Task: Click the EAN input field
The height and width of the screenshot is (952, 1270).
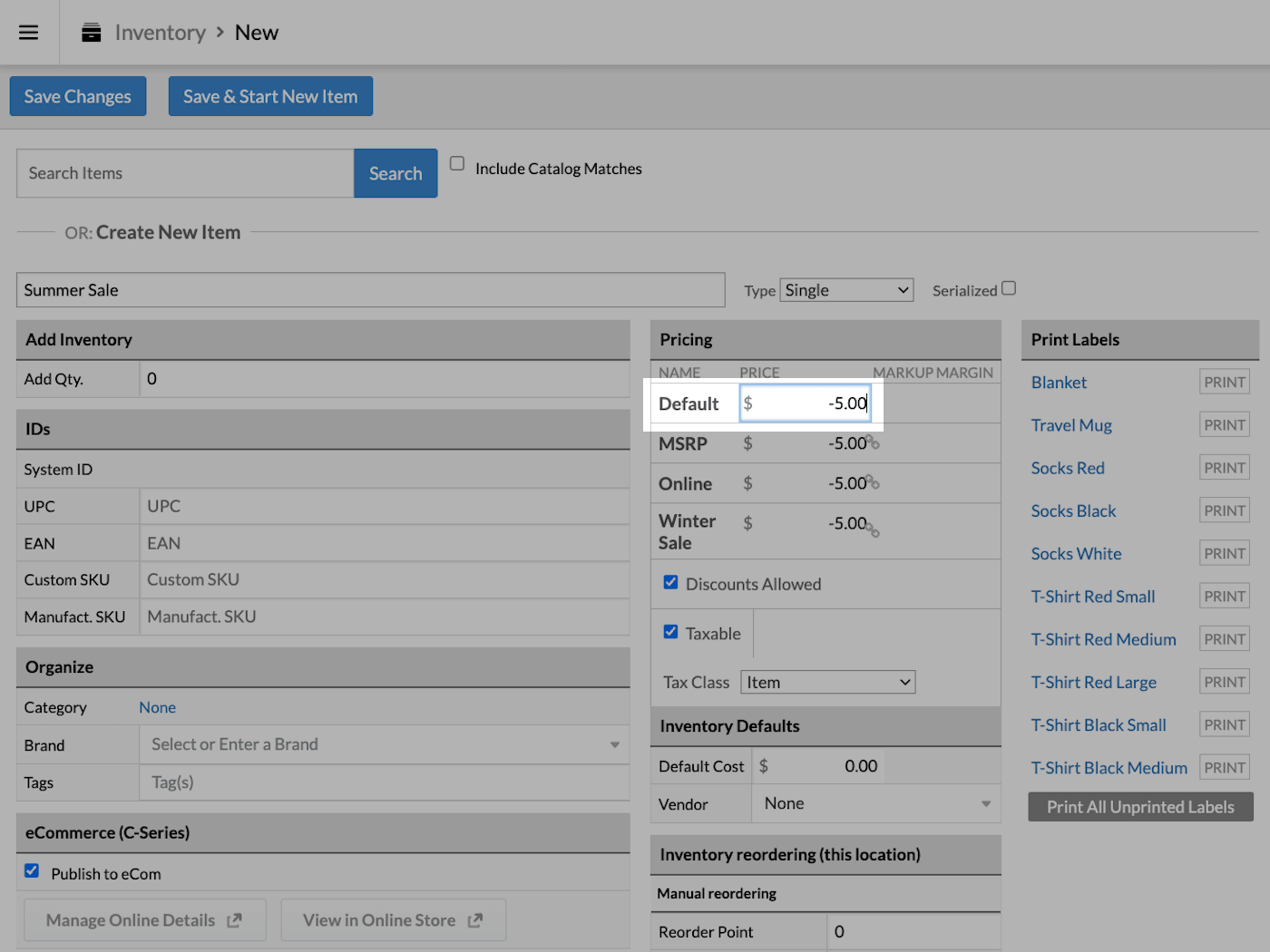Action: [x=385, y=543]
